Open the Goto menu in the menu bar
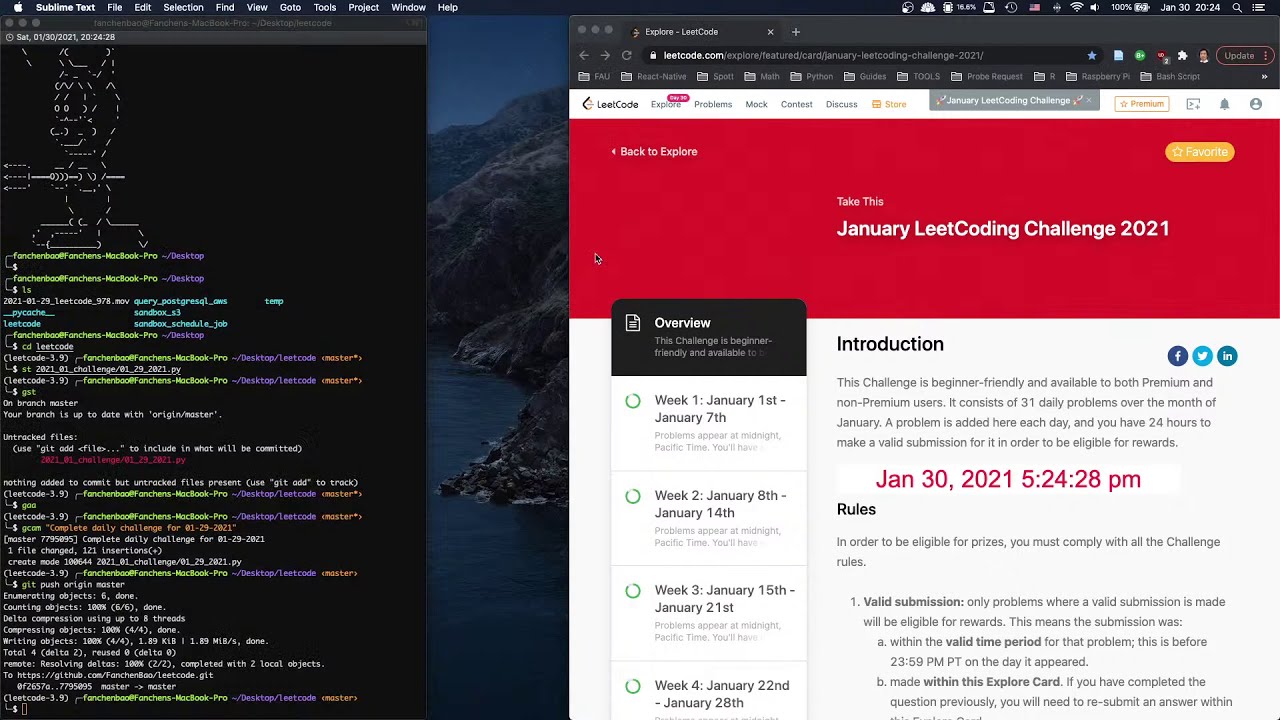This screenshot has height=720, width=1280. [x=290, y=8]
